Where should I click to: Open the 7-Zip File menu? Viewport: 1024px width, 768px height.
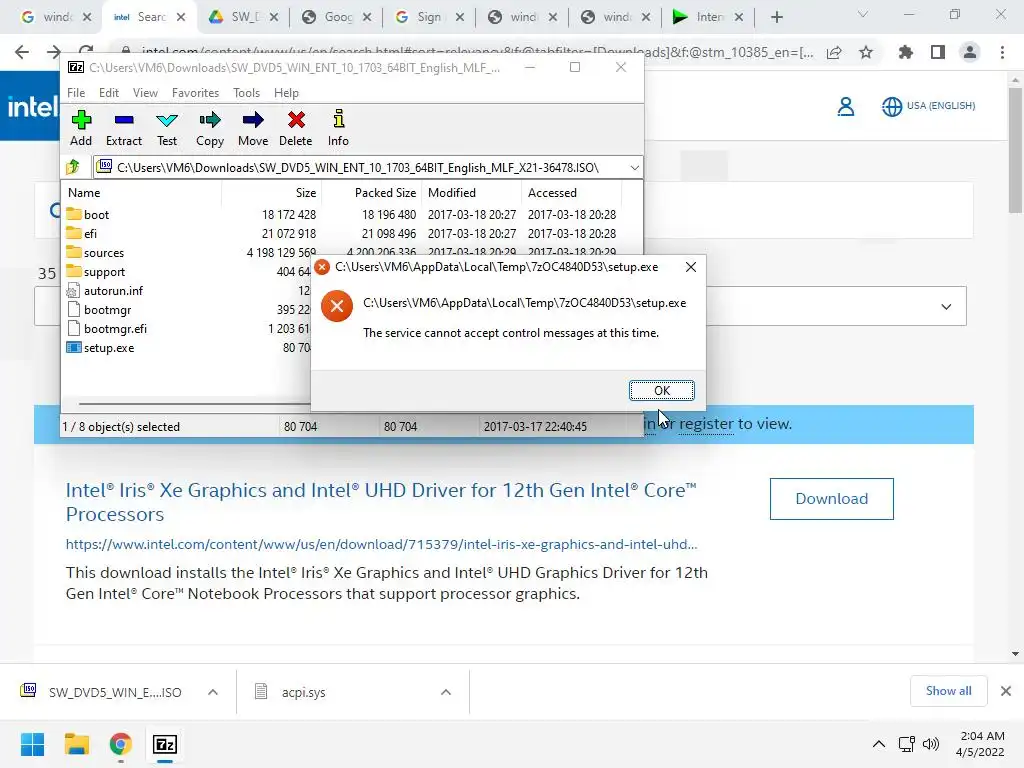pyautogui.click(x=76, y=93)
